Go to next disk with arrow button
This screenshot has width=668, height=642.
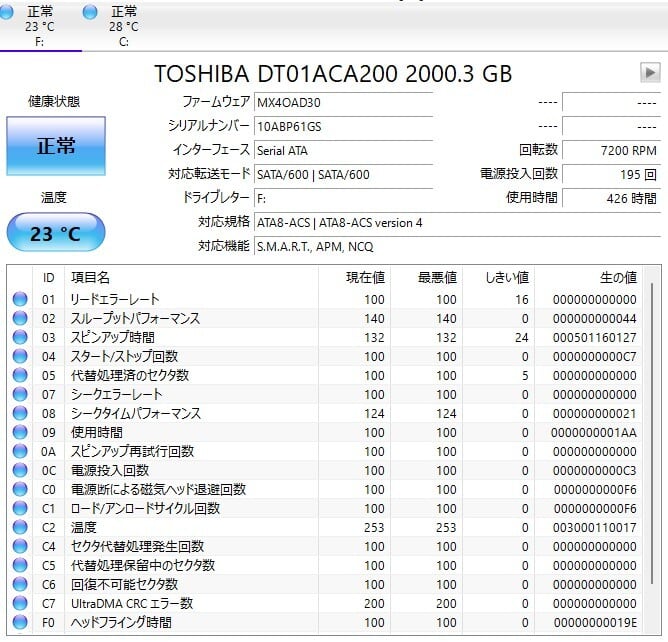[x=650, y=72]
